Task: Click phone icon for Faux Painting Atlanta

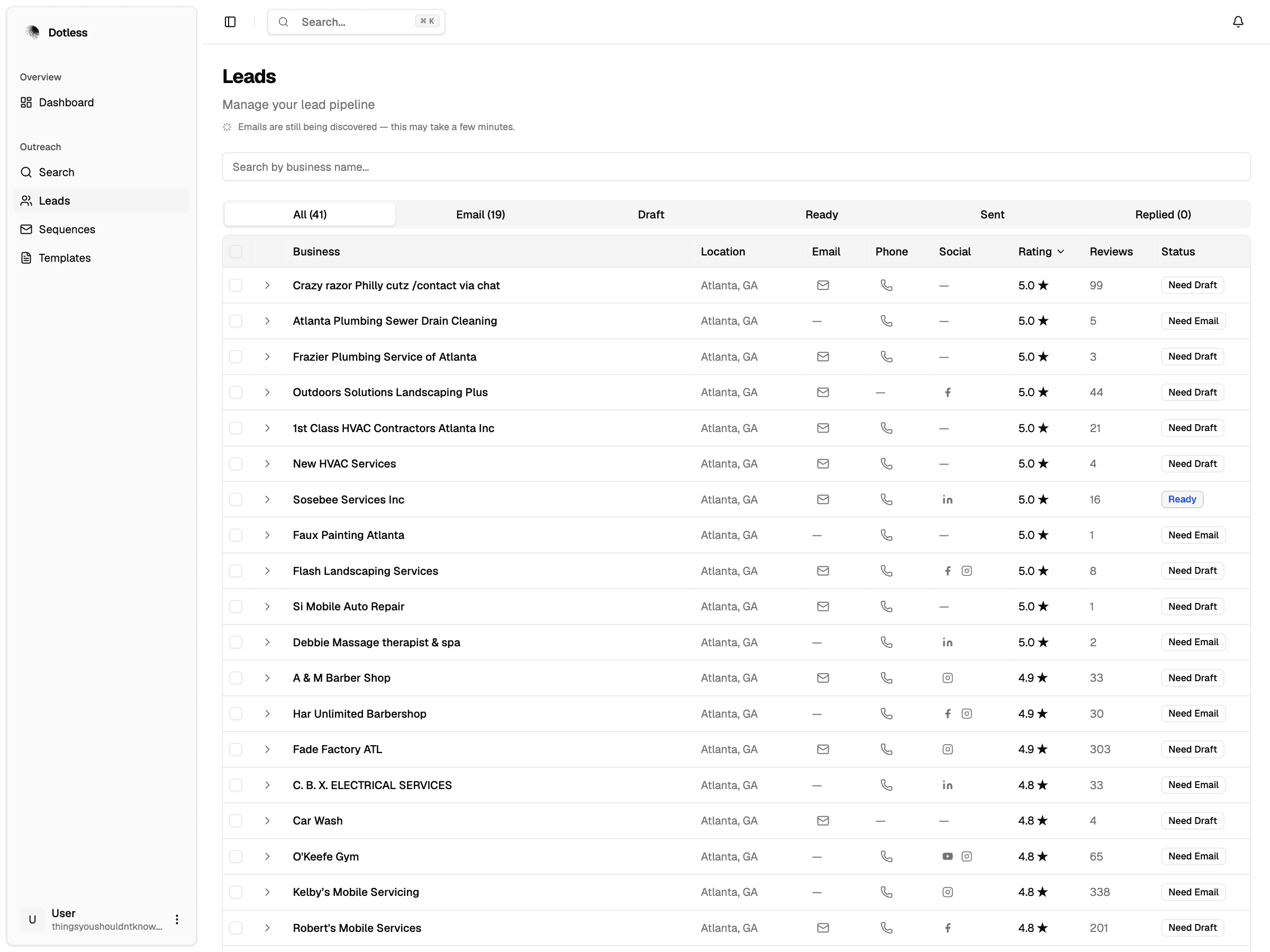Action: point(886,535)
